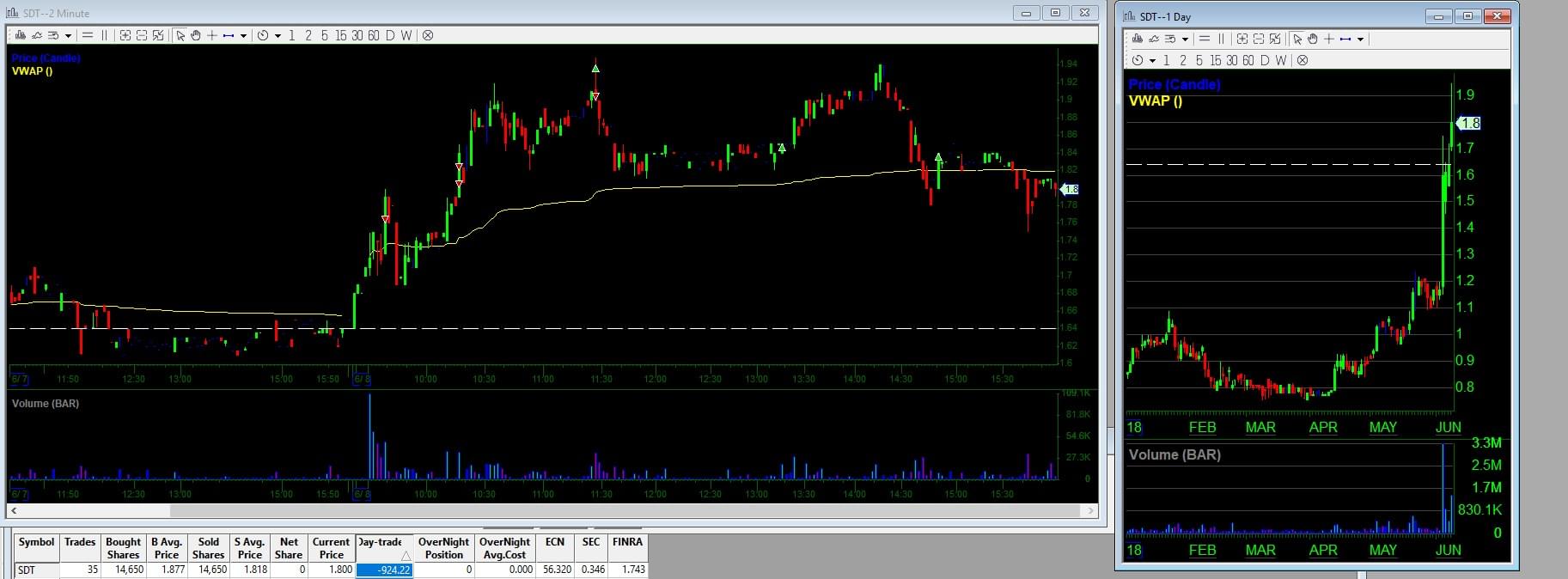Open timeframe dropdown arrow in 2 Minute toolbar

278,36
